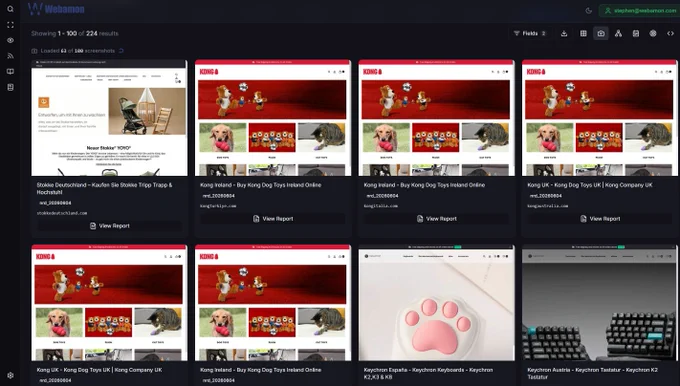680x386 pixels.
Task: Click the rnd tag above kongitalia.com
Action: (x=382, y=196)
